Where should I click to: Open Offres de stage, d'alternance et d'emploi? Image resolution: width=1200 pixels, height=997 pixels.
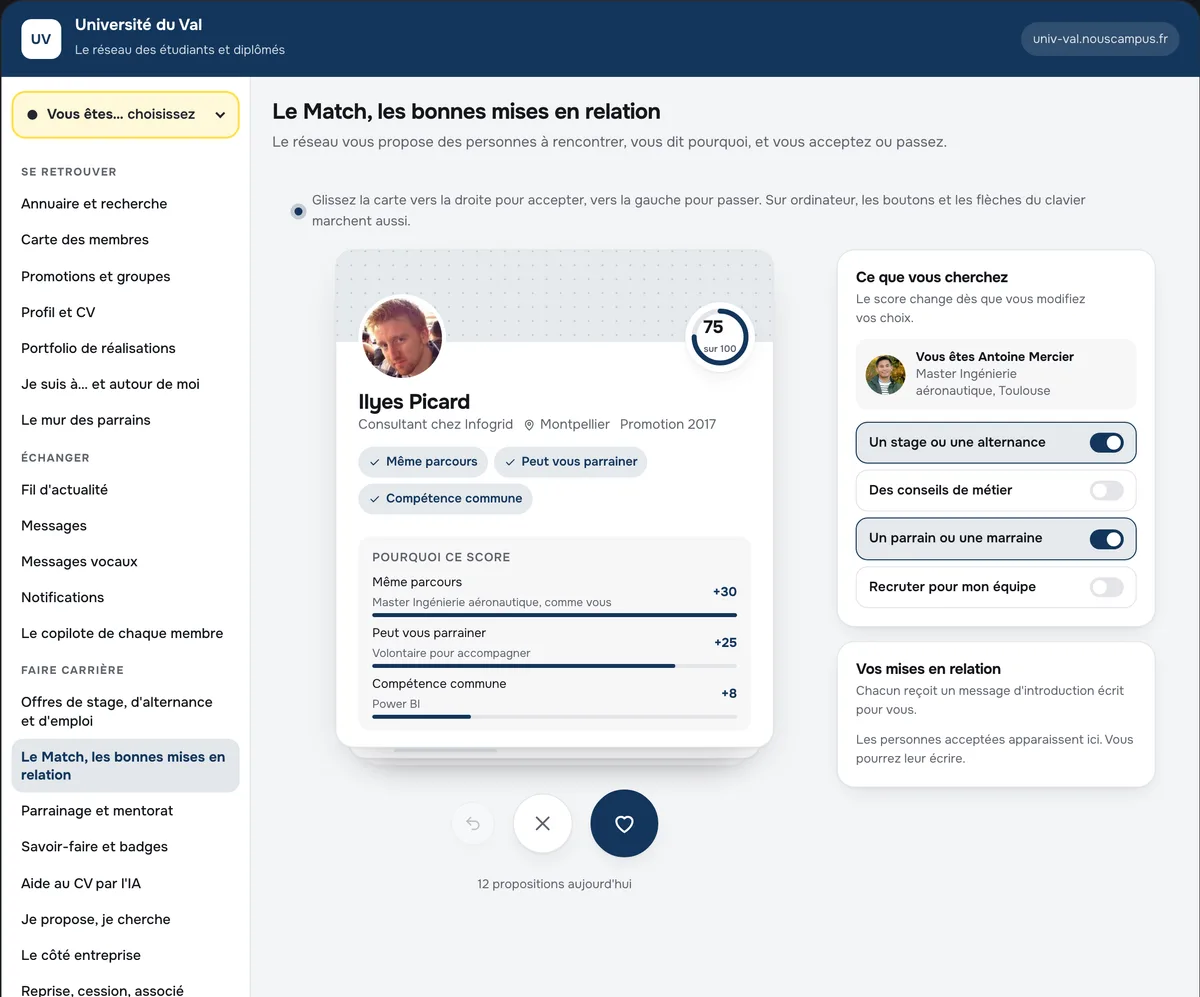pyautogui.click(x=126, y=711)
